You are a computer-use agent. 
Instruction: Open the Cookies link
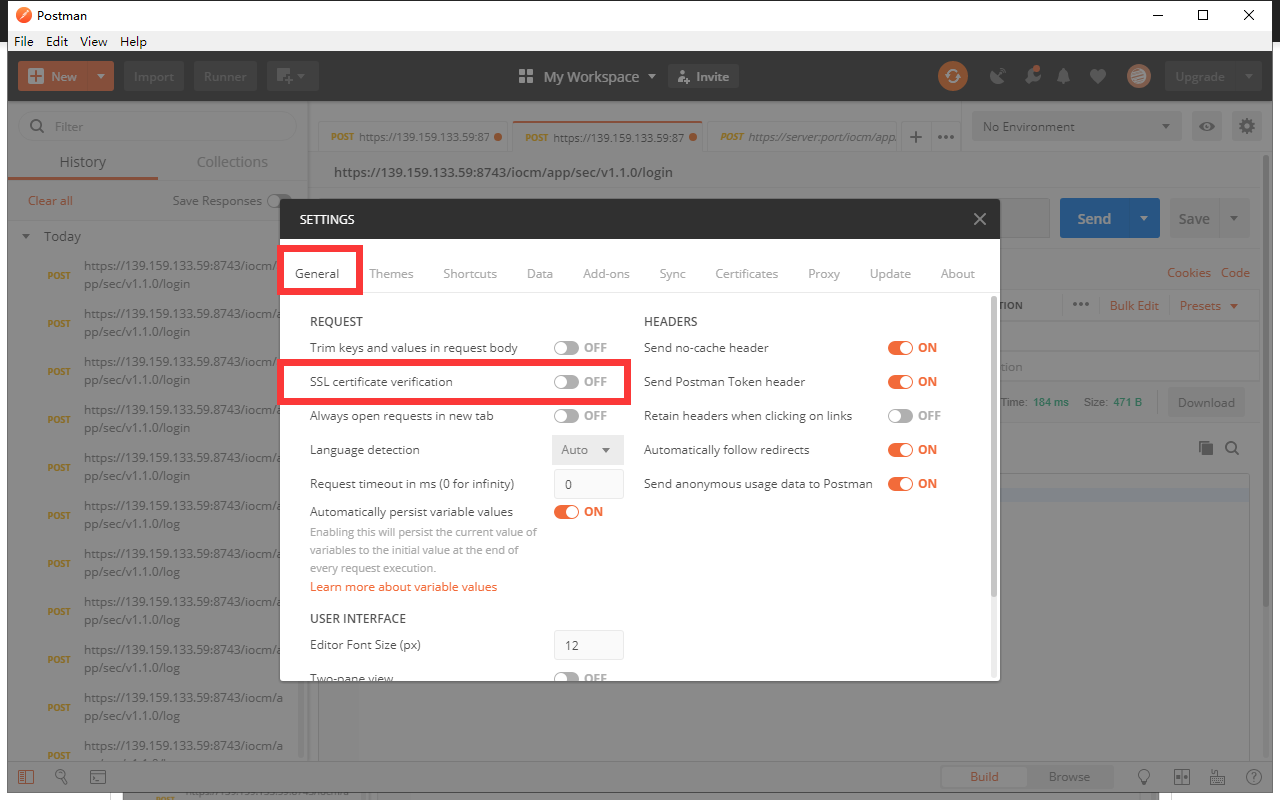pos(1189,272)
